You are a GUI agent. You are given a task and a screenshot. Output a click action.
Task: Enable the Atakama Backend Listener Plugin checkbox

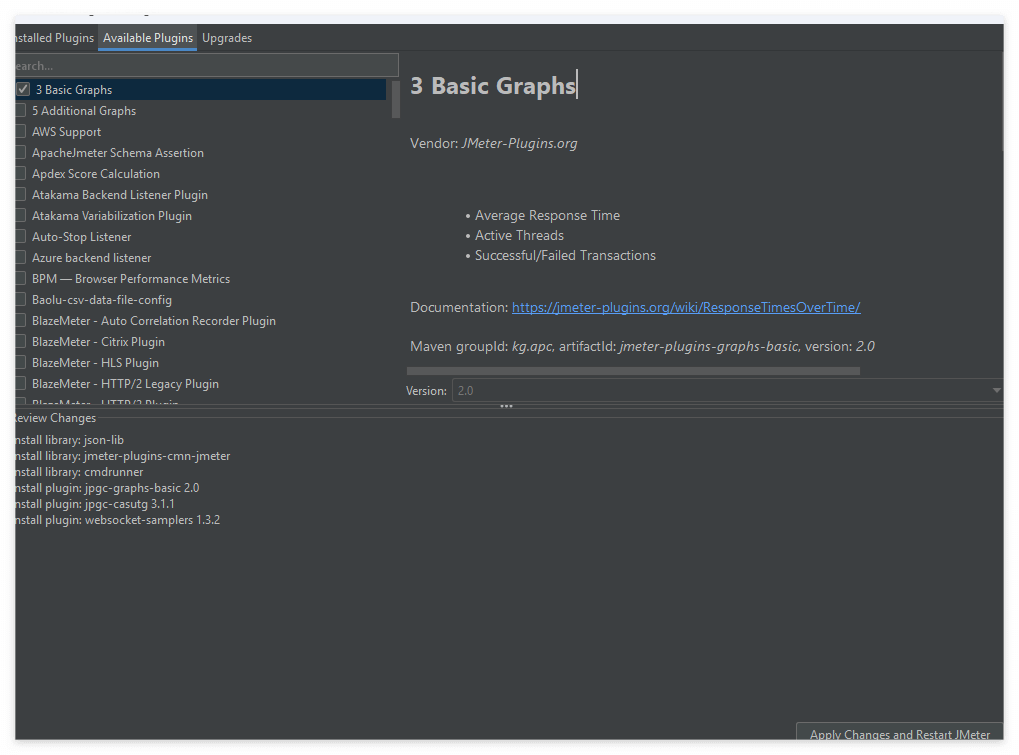click(x=21, y=194)
